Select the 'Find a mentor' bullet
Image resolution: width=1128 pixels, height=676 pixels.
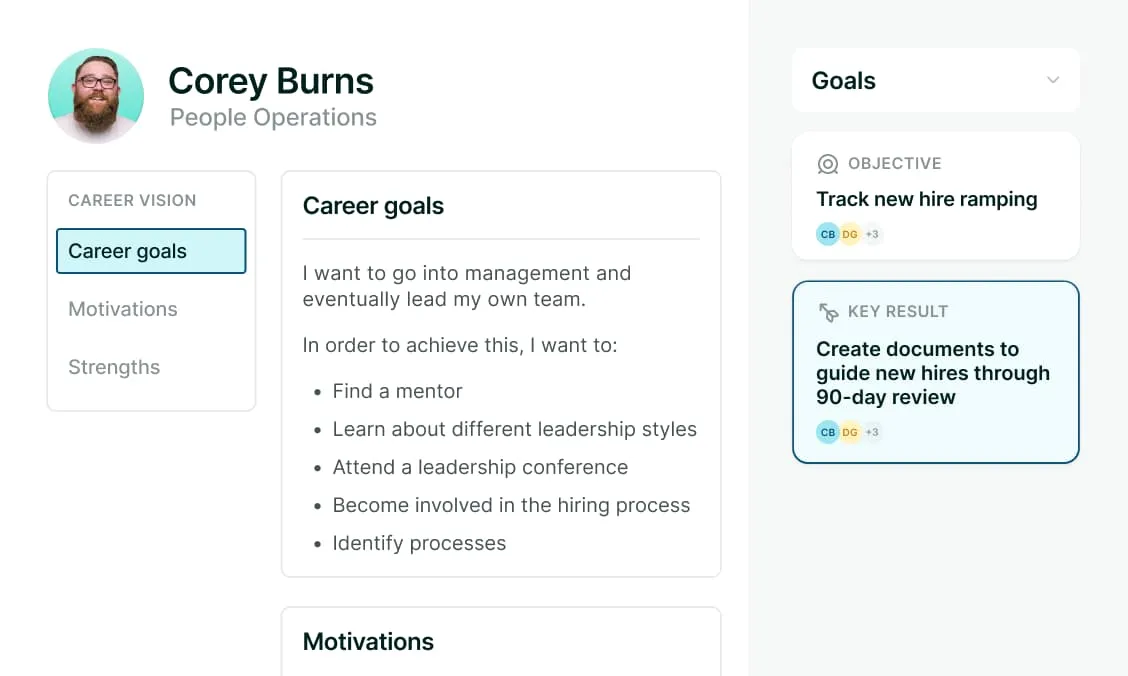pos(397,391)
